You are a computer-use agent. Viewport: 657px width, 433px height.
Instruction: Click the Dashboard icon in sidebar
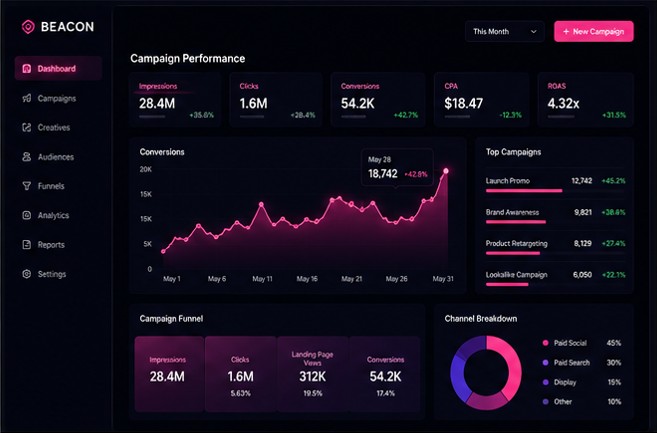pos(26,69)
